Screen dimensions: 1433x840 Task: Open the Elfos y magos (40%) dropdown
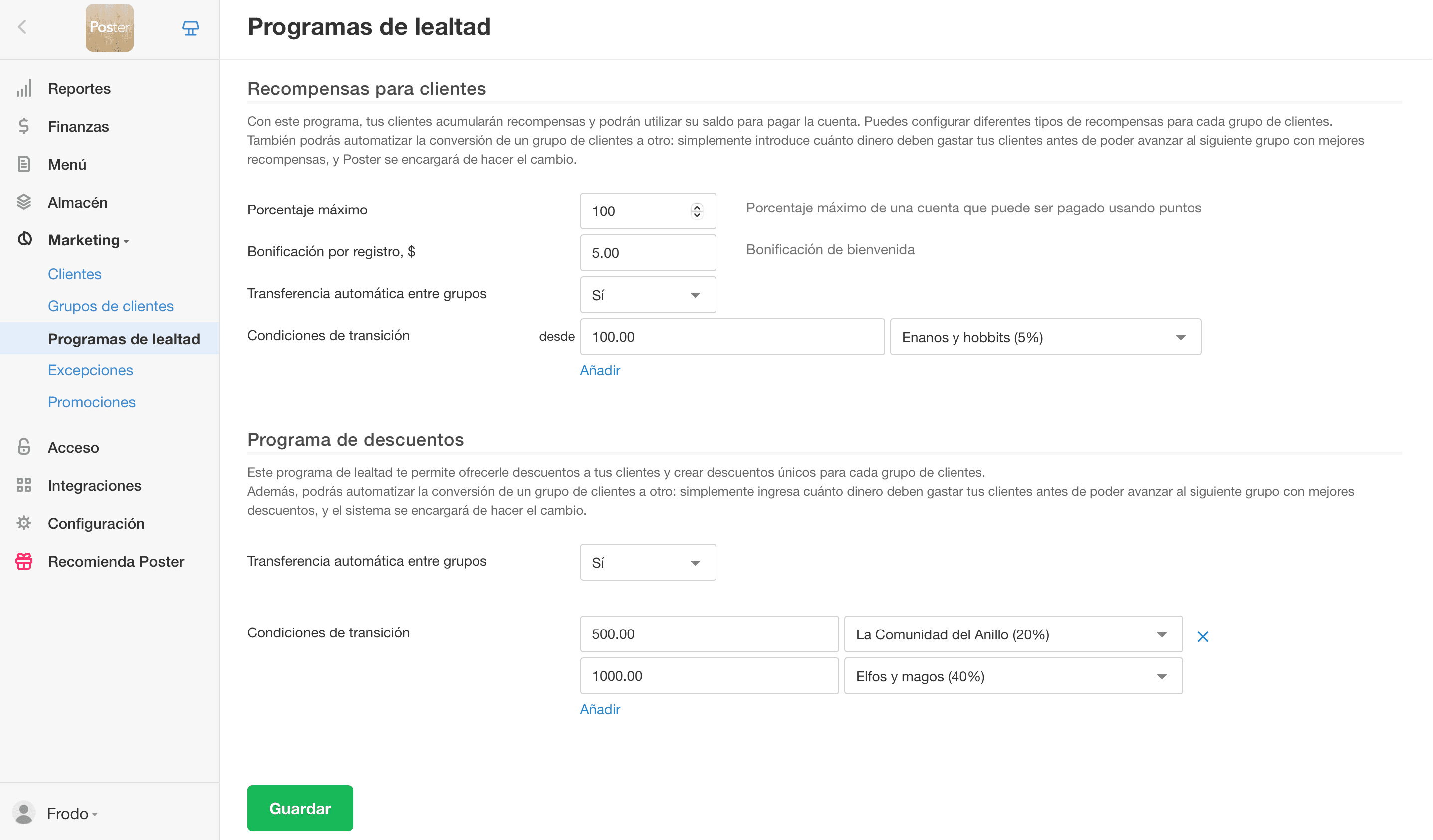[x=1013, y=676]
